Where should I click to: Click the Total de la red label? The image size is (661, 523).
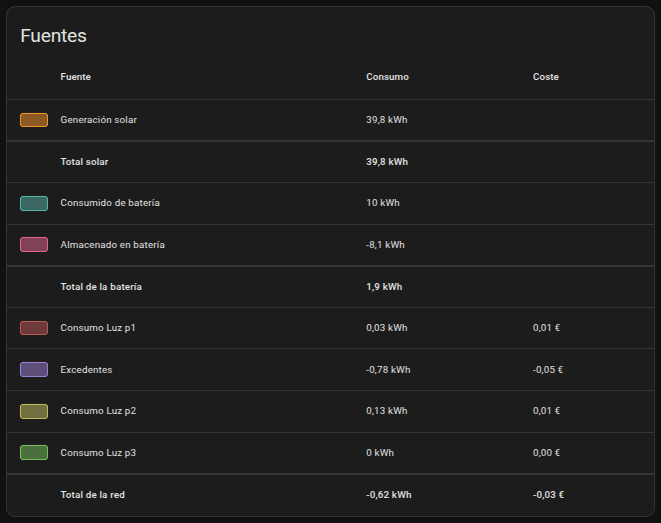tap(92, 495)
